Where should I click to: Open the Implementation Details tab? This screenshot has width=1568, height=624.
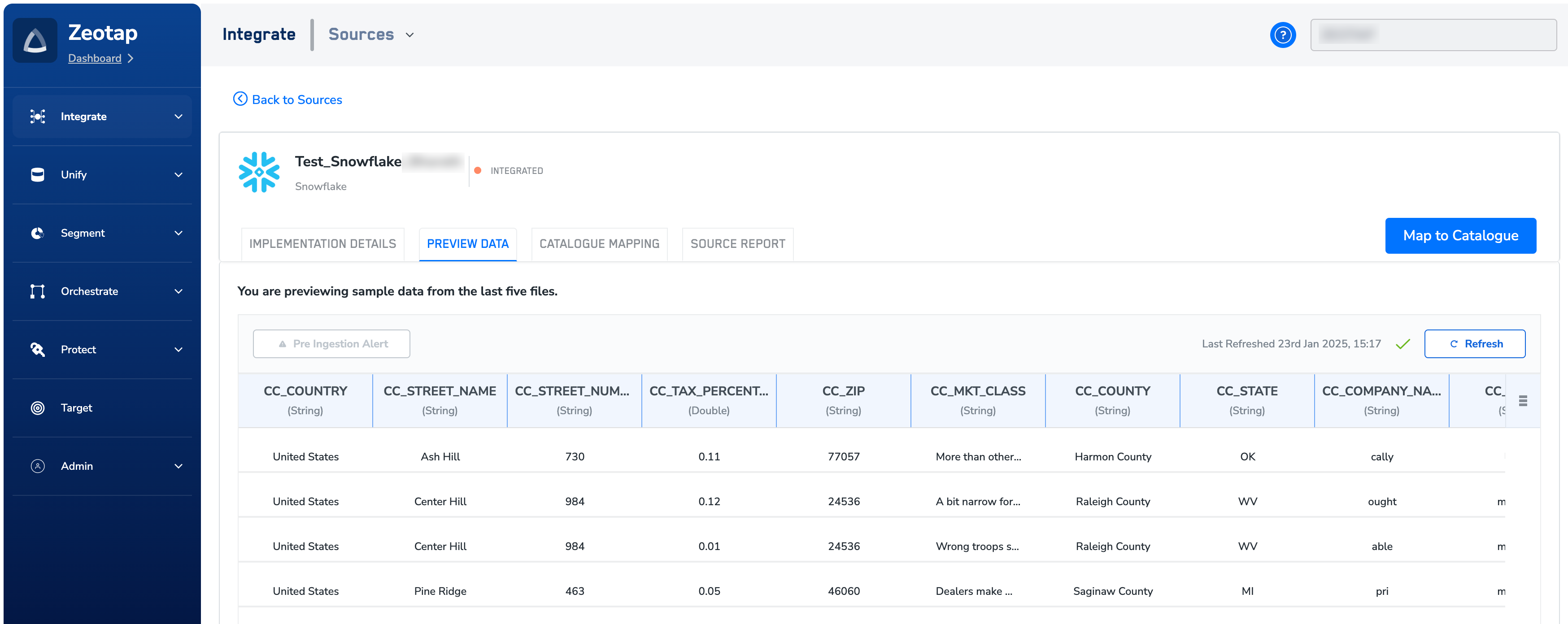(322, 244)
